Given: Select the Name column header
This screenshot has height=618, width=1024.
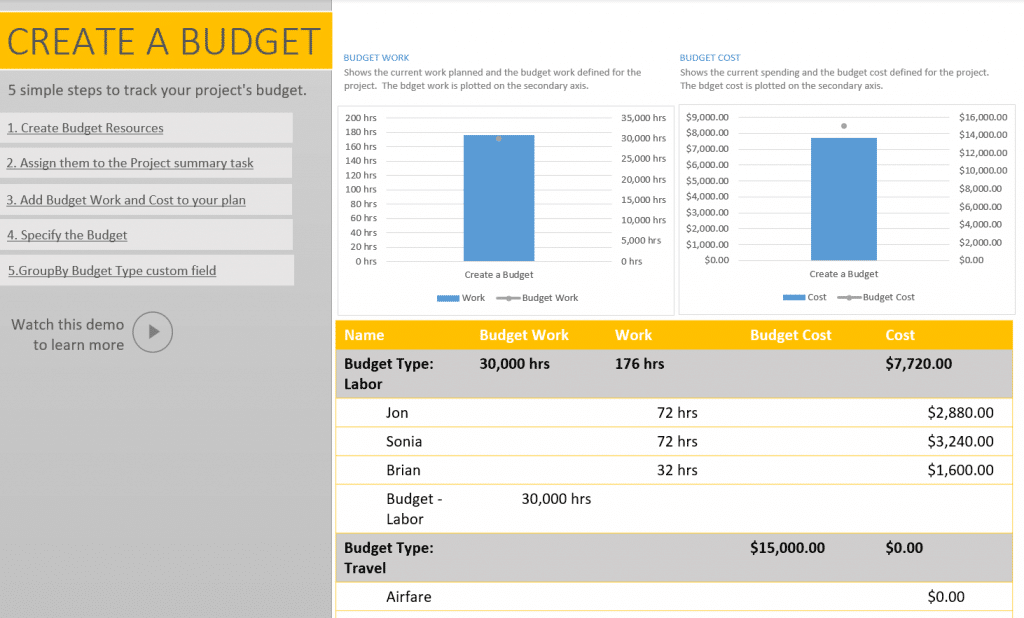Looking at the screenshot, I should tap(366, 334).
